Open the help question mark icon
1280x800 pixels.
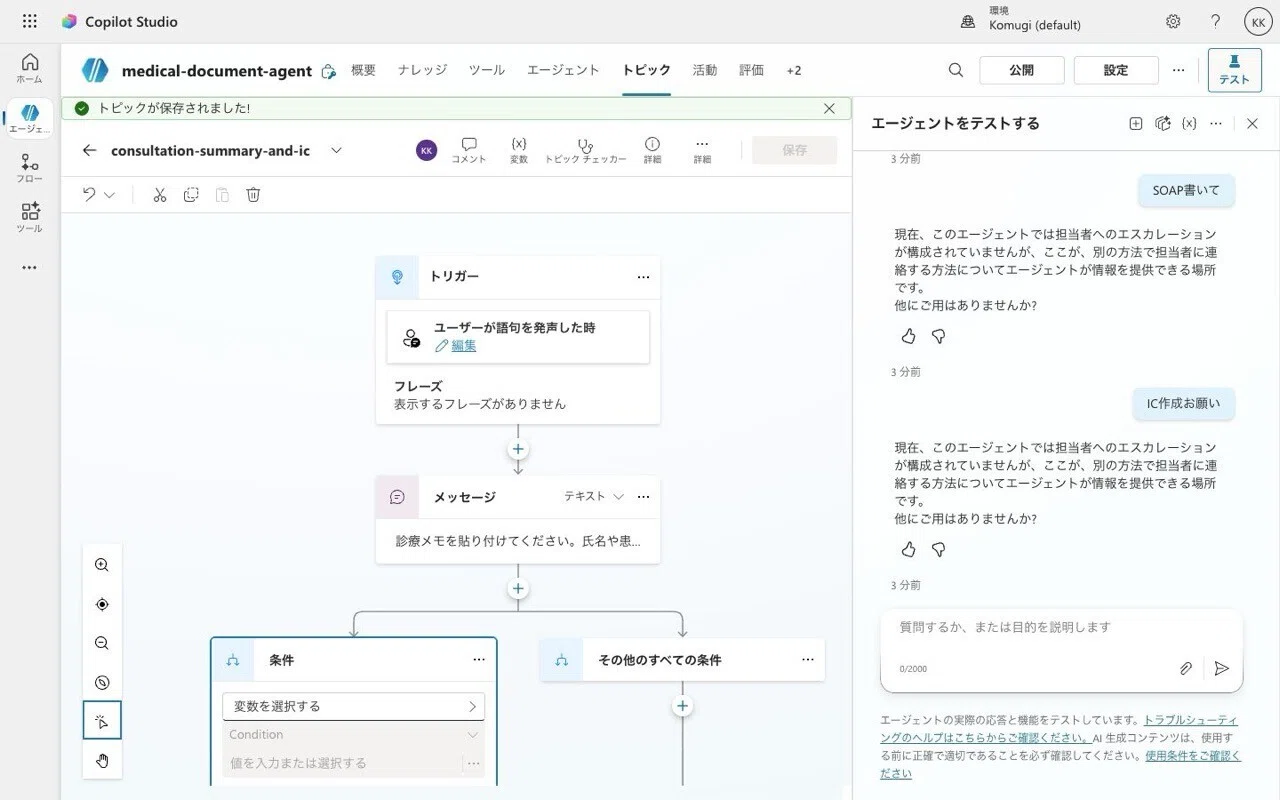[x=1215, y=21]
